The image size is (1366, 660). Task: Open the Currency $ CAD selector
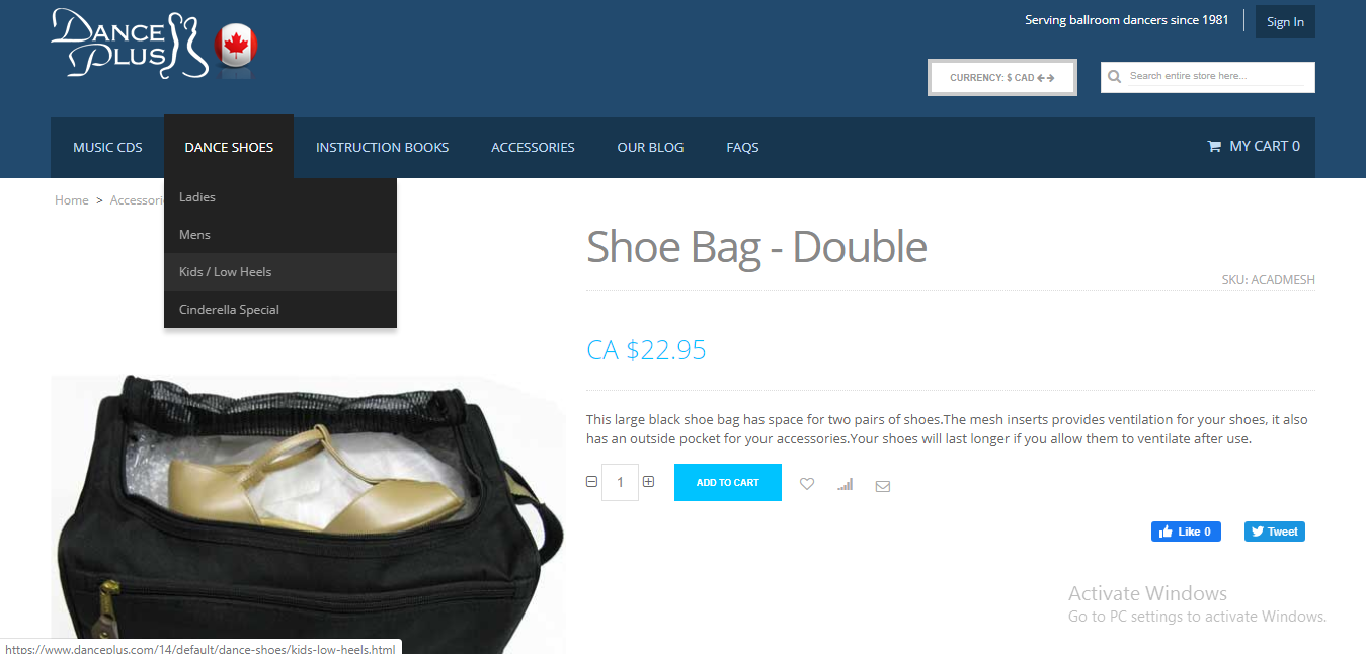pyautogui.click(x=1002, y=78)
